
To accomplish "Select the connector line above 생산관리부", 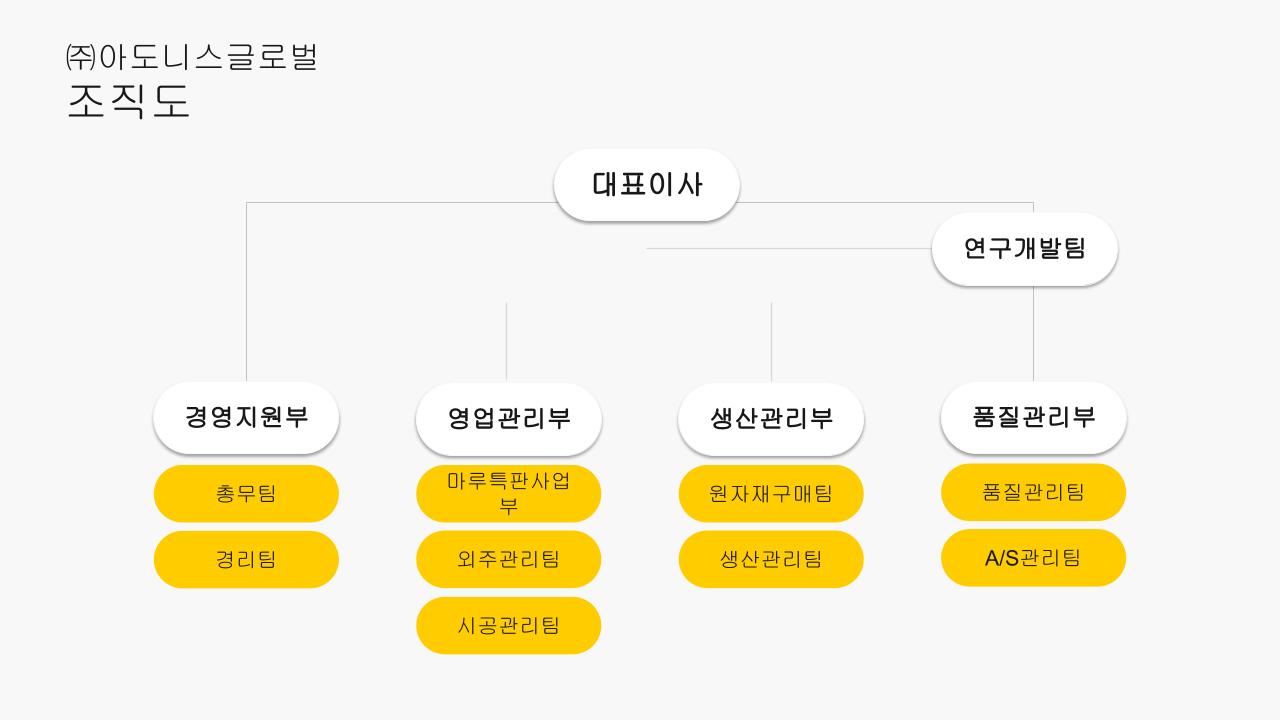I will [x=771, y=342].
